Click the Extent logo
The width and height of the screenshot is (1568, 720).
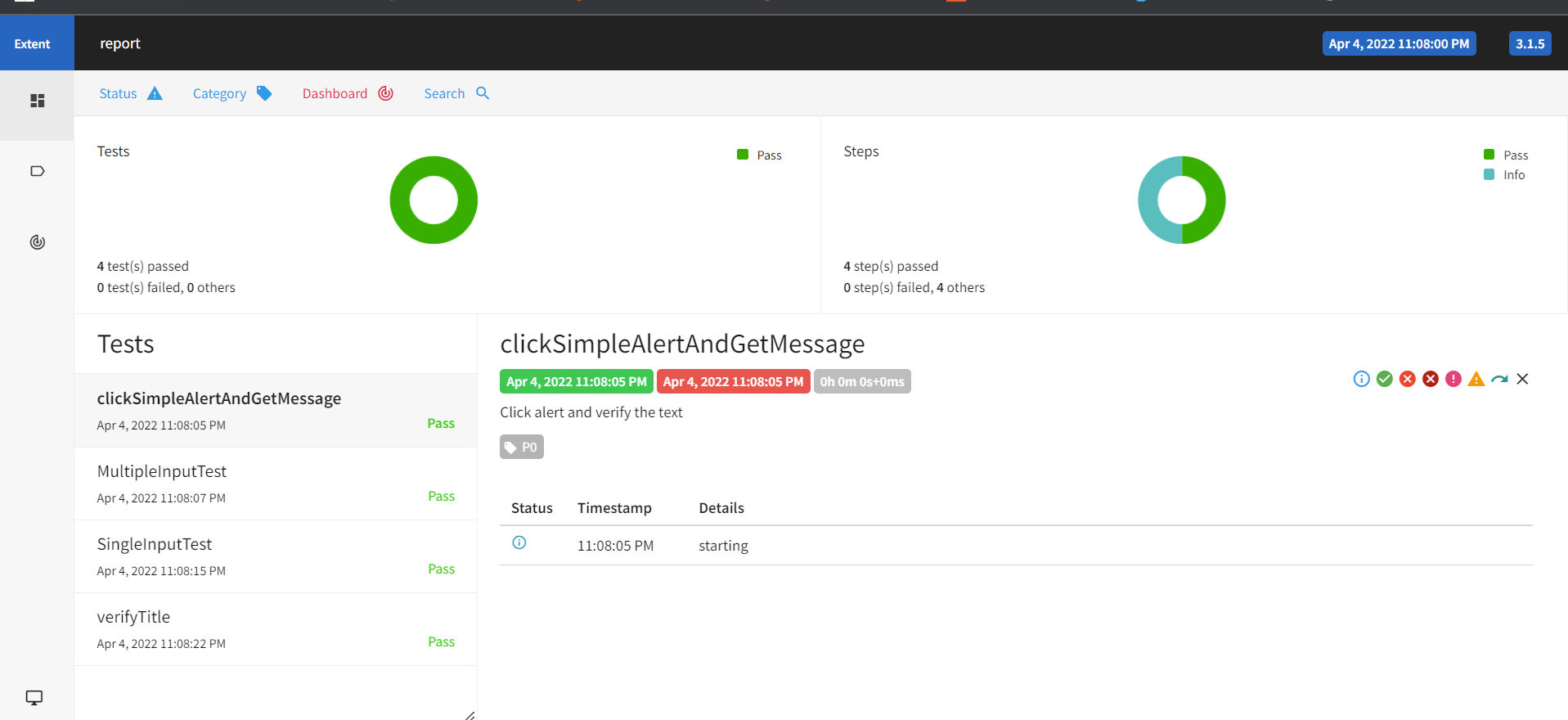pos(32,44)
